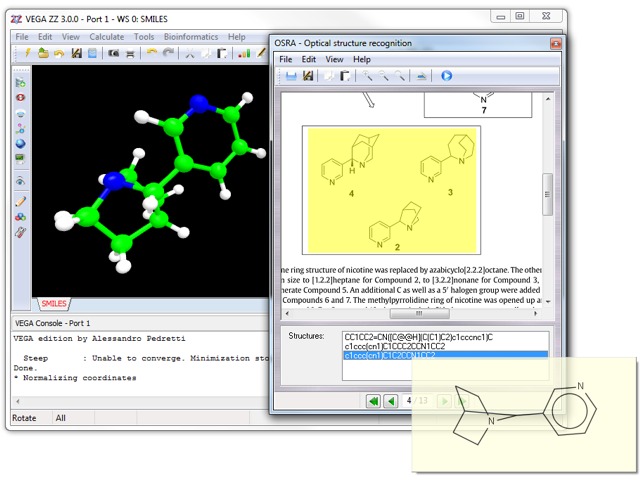Click the blue save icon in OSRA toolbar

[x=291, y=76]
